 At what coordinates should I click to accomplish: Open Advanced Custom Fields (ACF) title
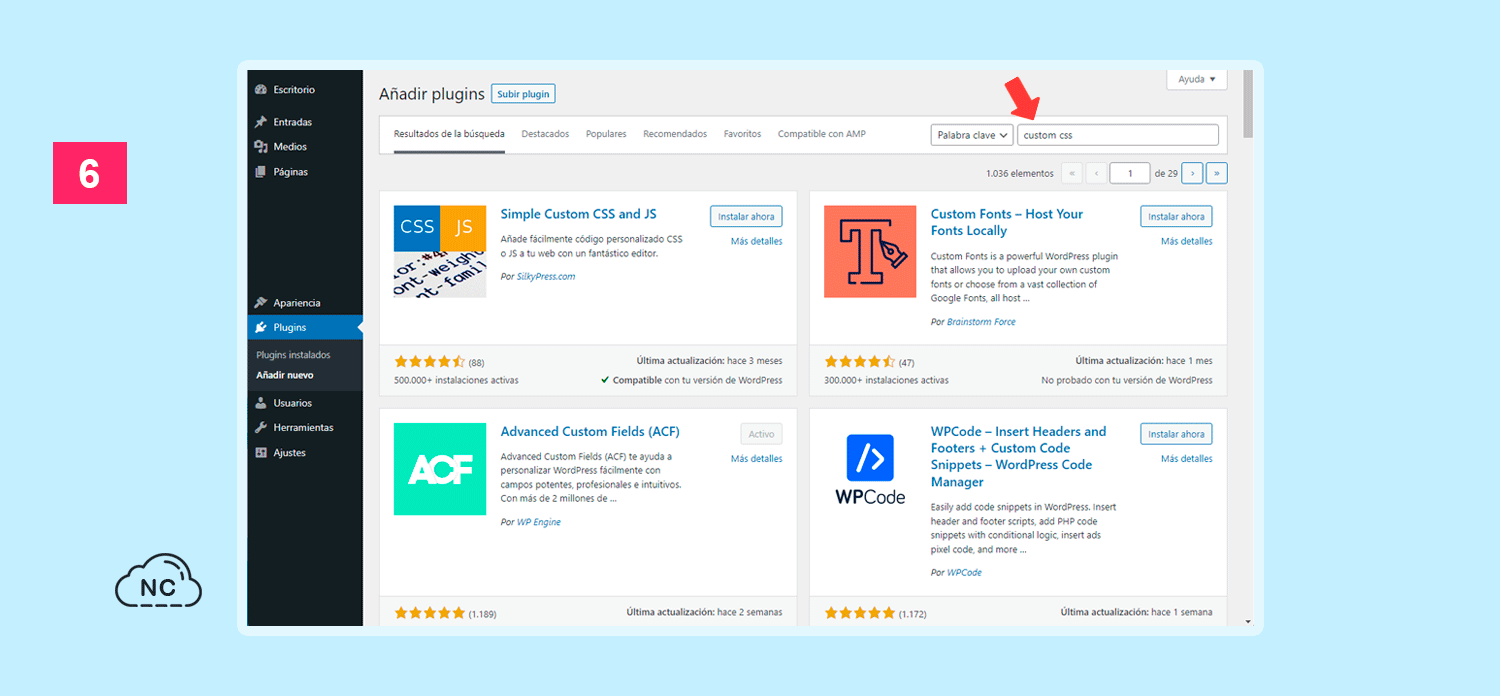(590, 432)
